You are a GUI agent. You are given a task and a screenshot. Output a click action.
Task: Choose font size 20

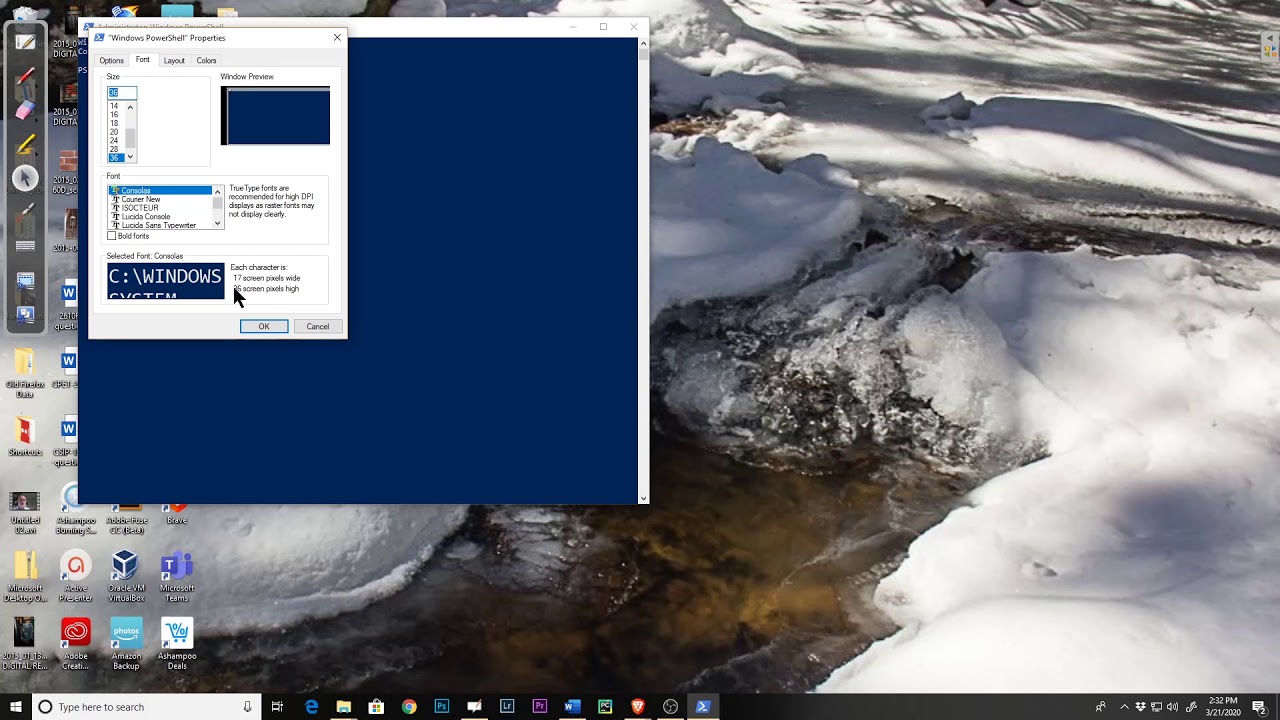(x=114, y=132)
